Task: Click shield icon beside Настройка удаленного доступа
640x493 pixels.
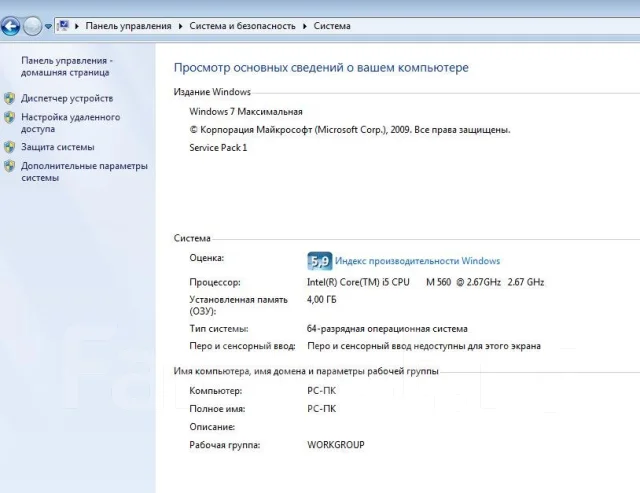Action: (x=9, y=118)
